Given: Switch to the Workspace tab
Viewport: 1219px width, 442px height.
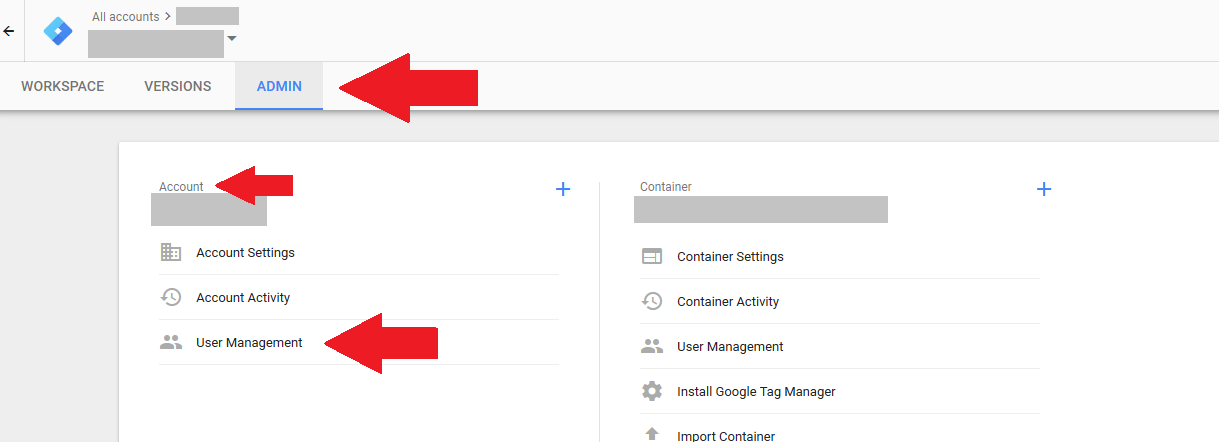Looking at the screenshot, I should point(63,86).
